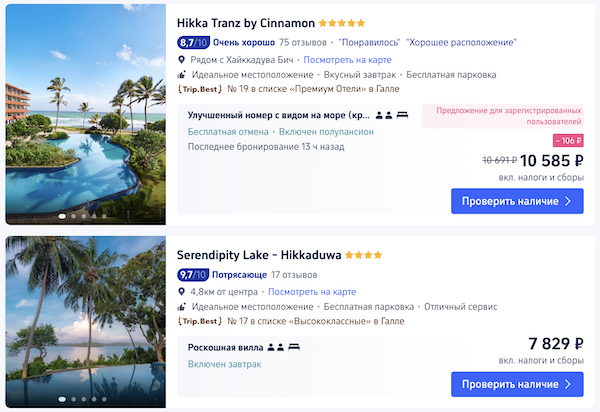Click the 9,7/10 rating badge
The height and width of the screenshot is (412, 600).
coord(193,275)
